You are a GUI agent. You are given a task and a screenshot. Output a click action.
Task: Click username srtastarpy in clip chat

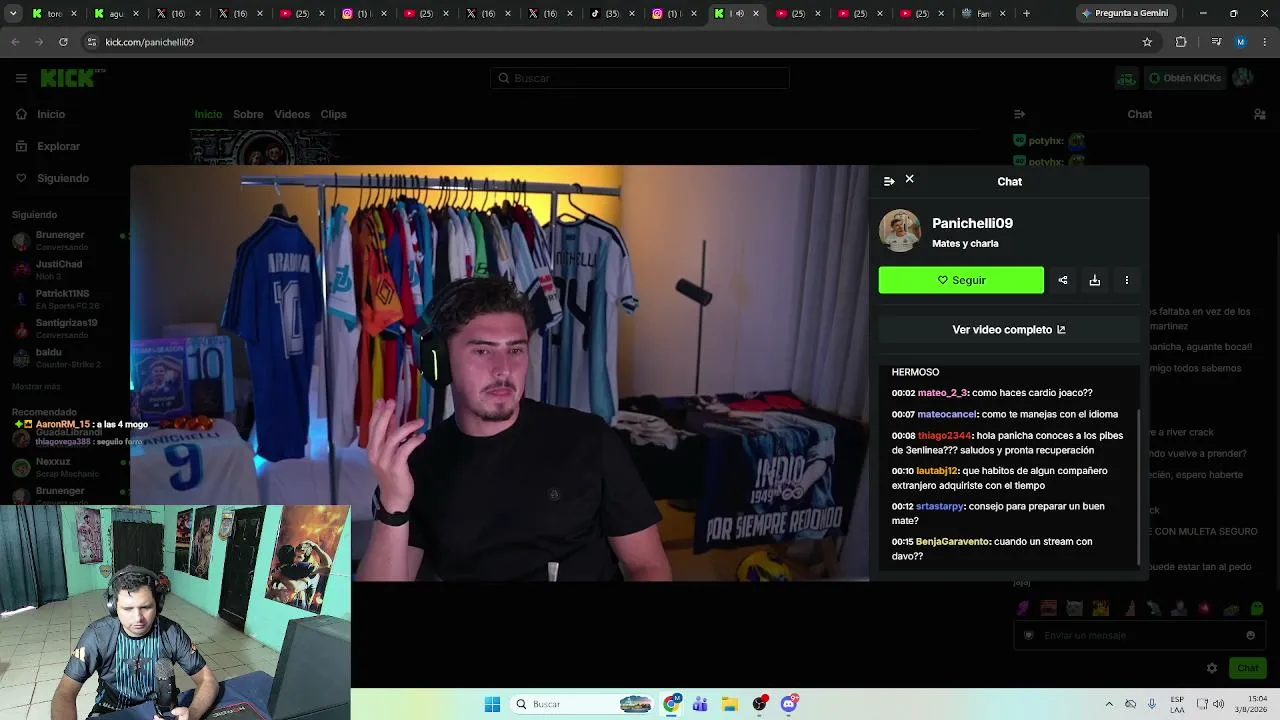click(x=940, y=506)
